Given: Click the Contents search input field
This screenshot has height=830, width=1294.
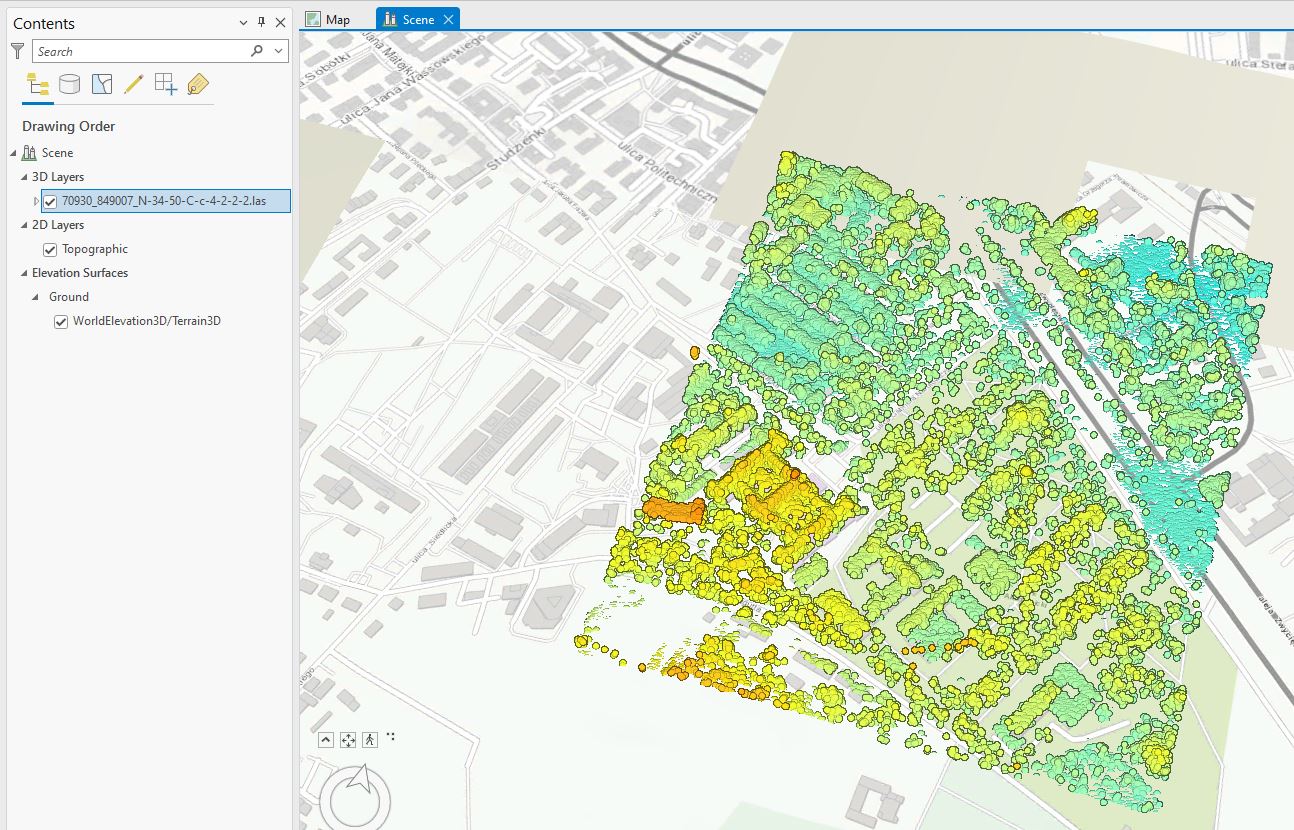Looking at the screenshot, I should click(140, 51).
